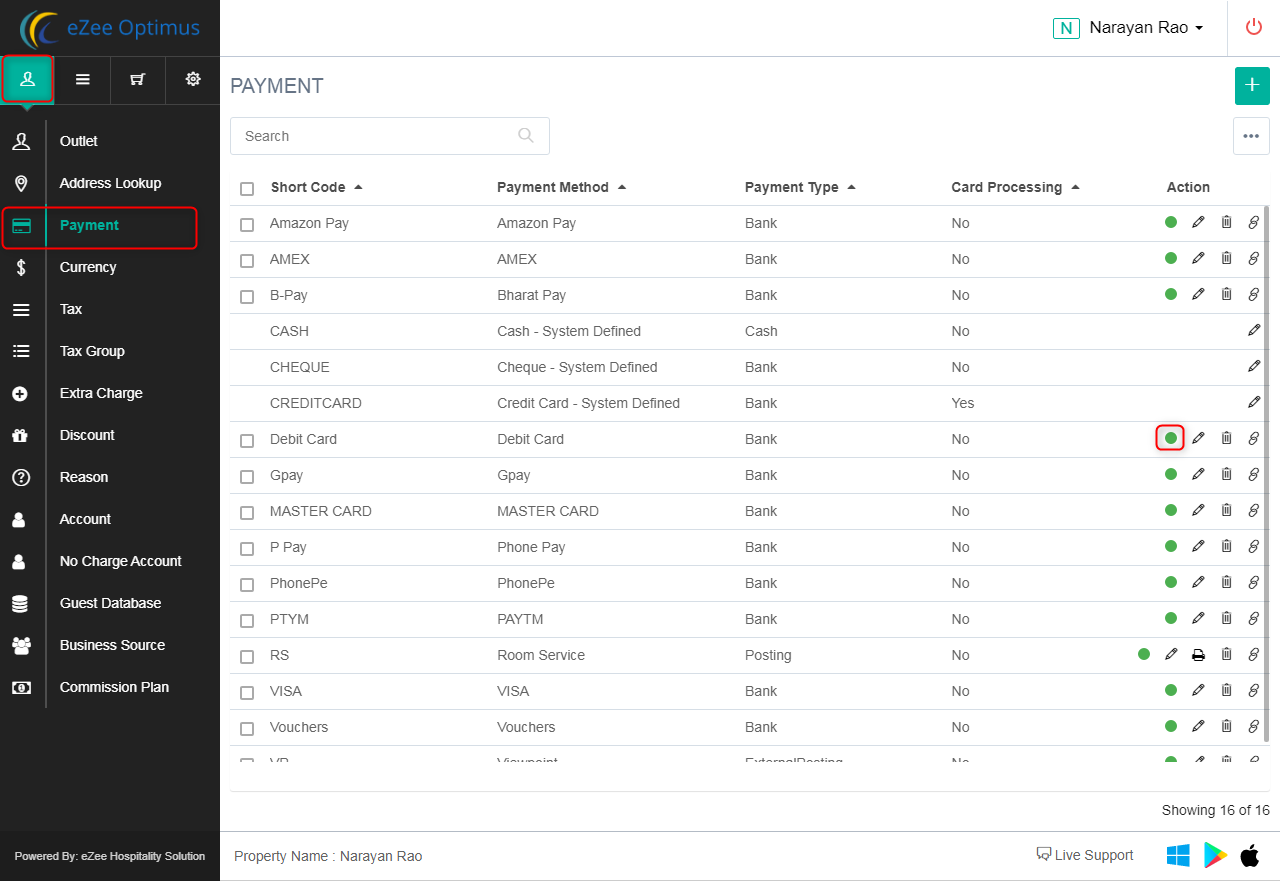Edit the CREDITCARD payment entry

1254,403
